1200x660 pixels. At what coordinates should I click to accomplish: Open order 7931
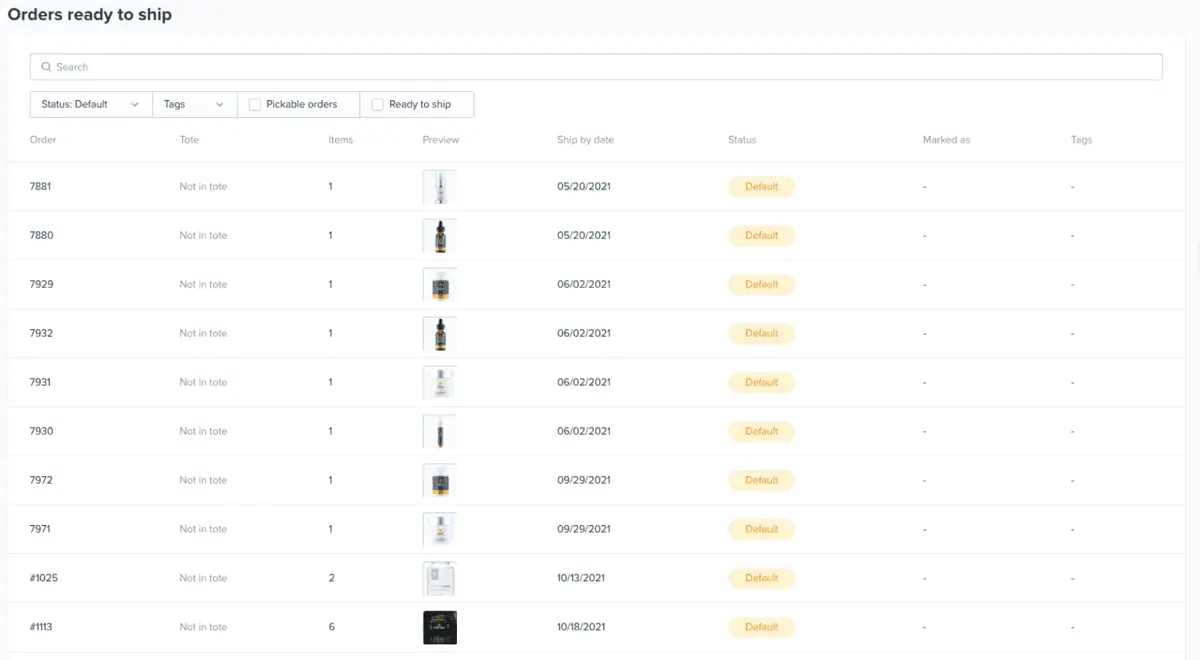pos(41,383)
